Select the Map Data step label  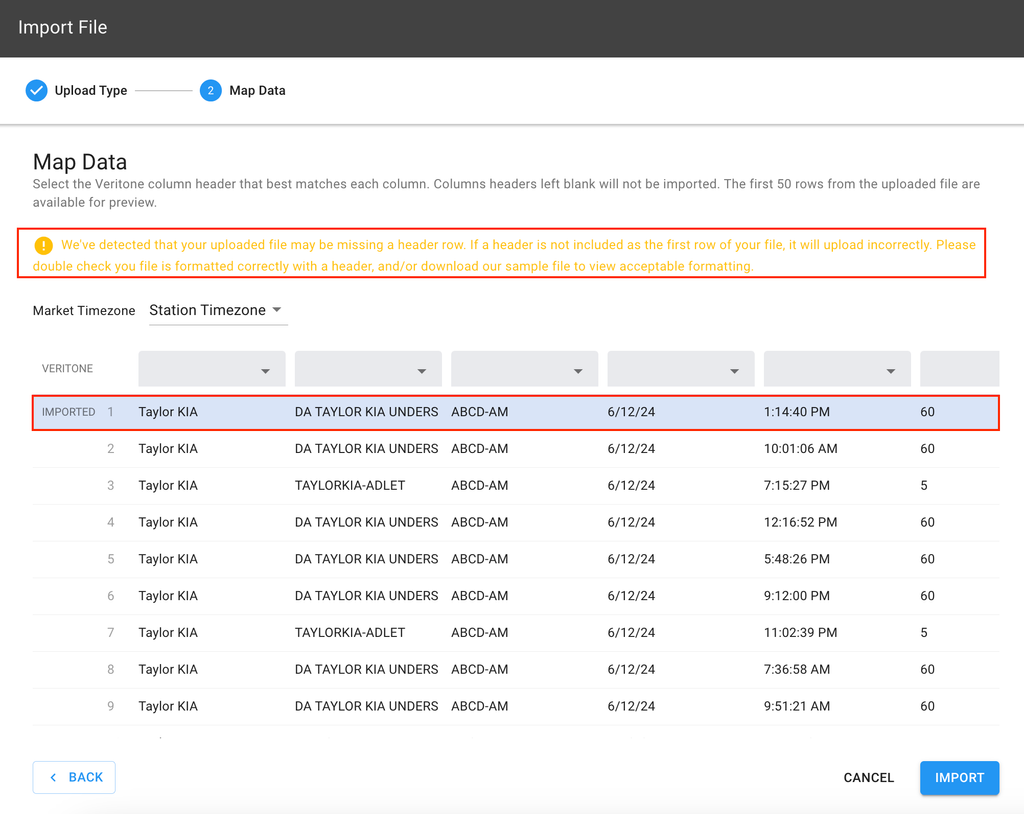(257, 90)
